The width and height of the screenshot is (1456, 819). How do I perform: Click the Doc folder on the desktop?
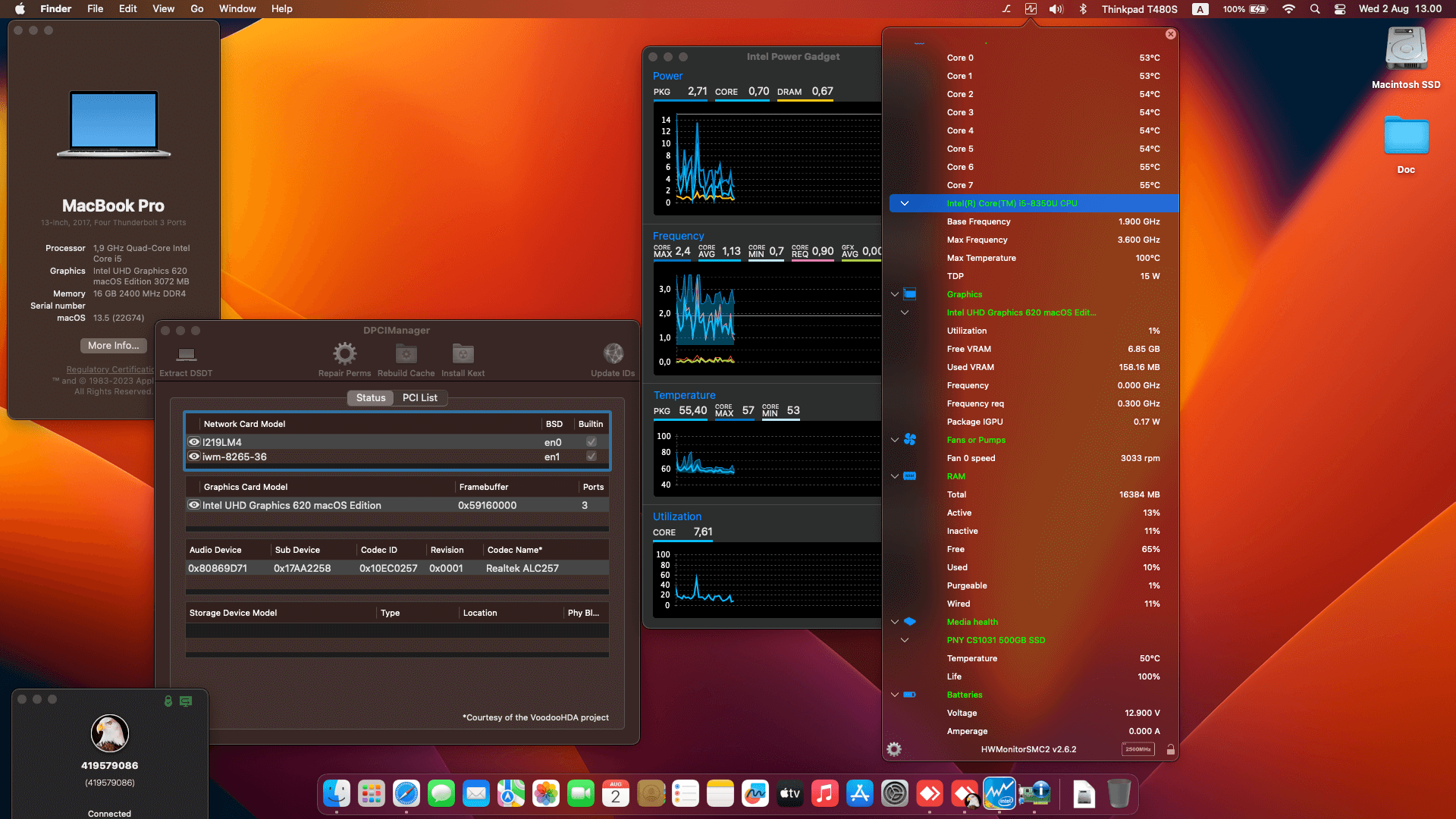(x=1407, y=136)
